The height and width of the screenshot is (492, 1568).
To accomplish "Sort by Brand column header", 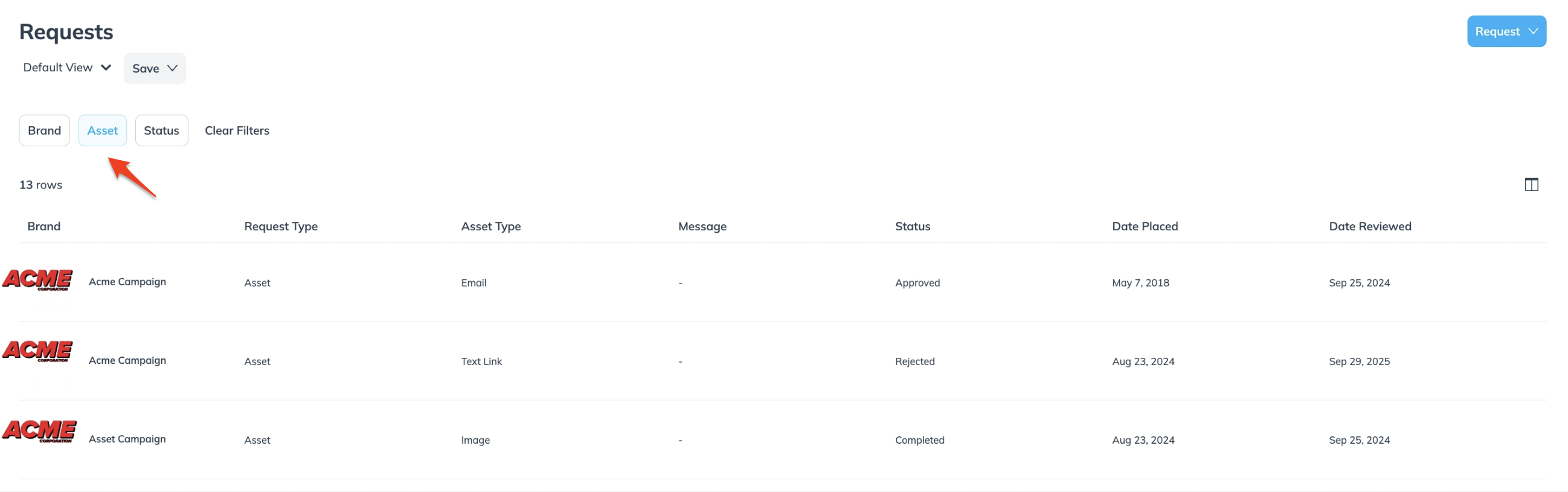I will [x=44, y=227].
